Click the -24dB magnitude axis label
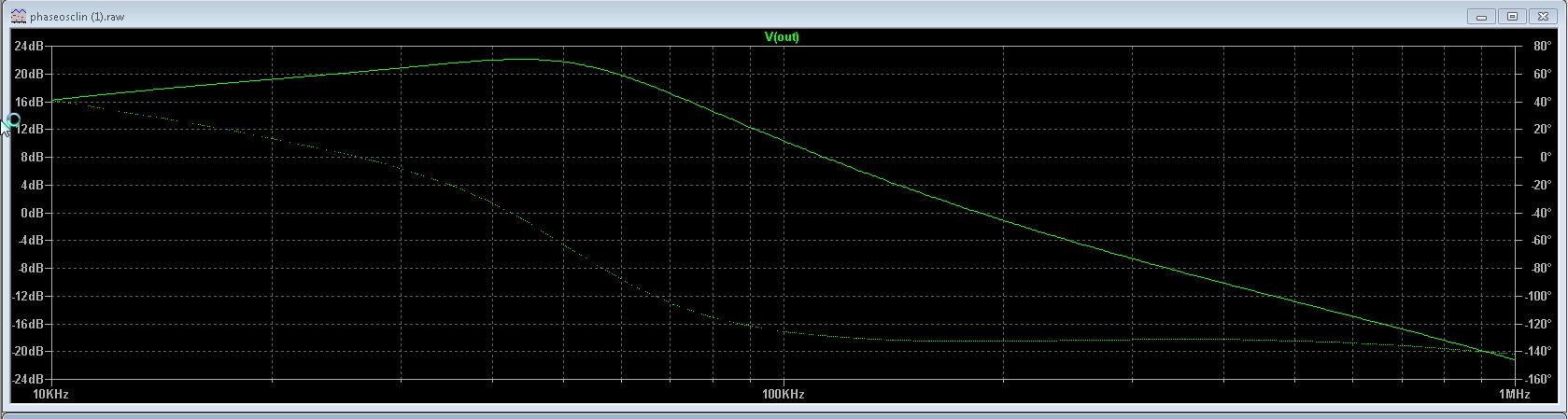 pos(28,379)
